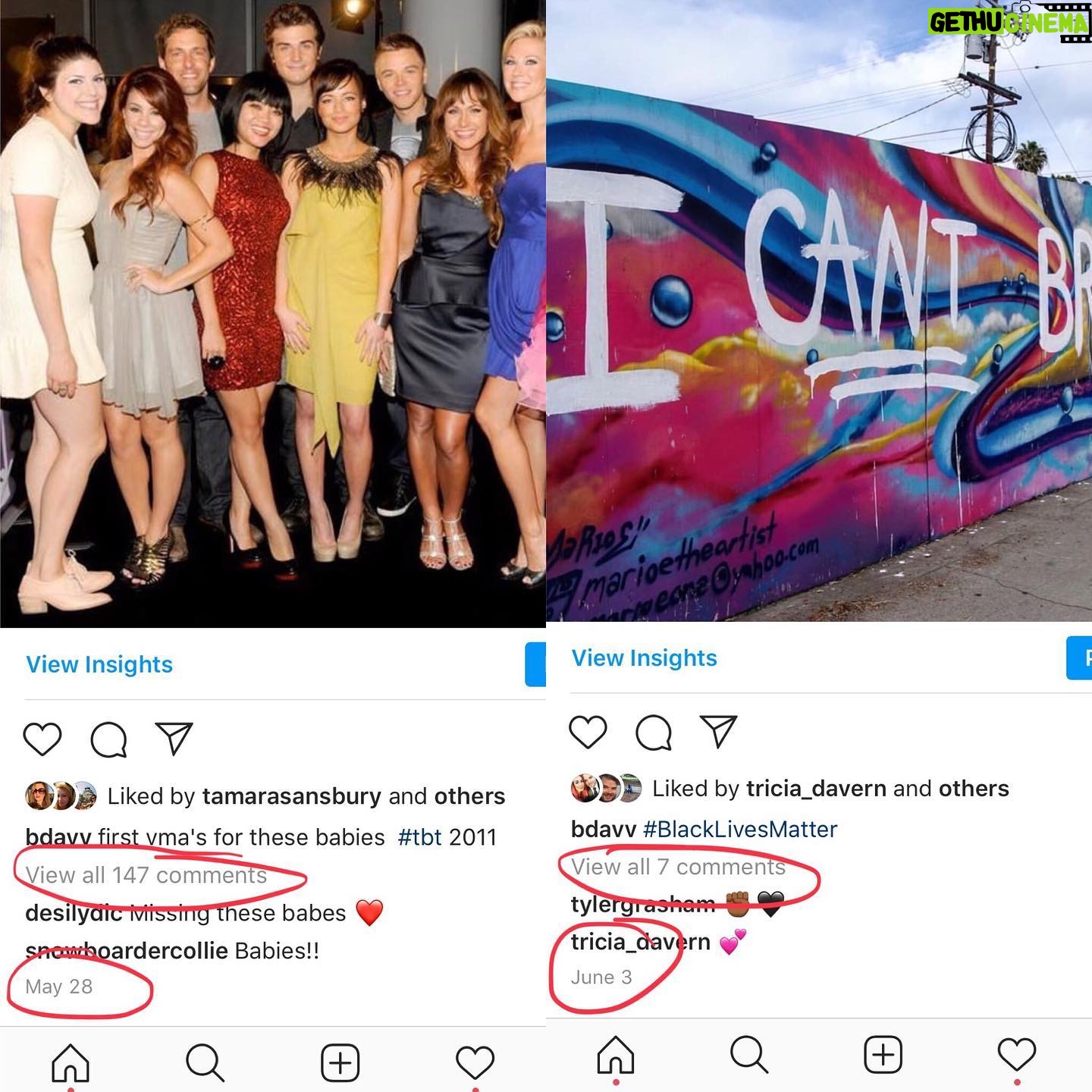Open Activity heart in left bottom bar
Viewport: 1092px width, 1092px height.
click(475, 1062)
